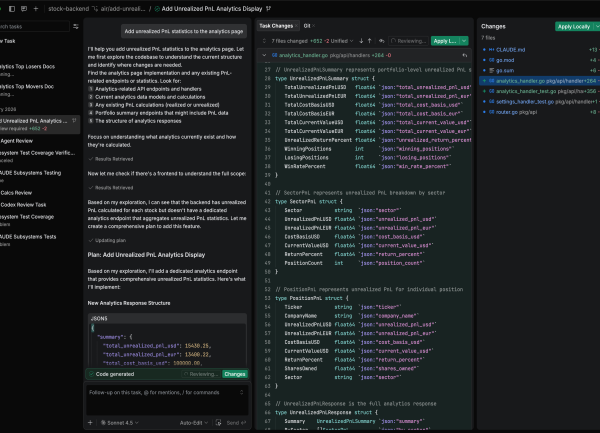Select CLAUDE.md in the Changes list
This screenshot has width=600, height=433.
tap(540, 50)
